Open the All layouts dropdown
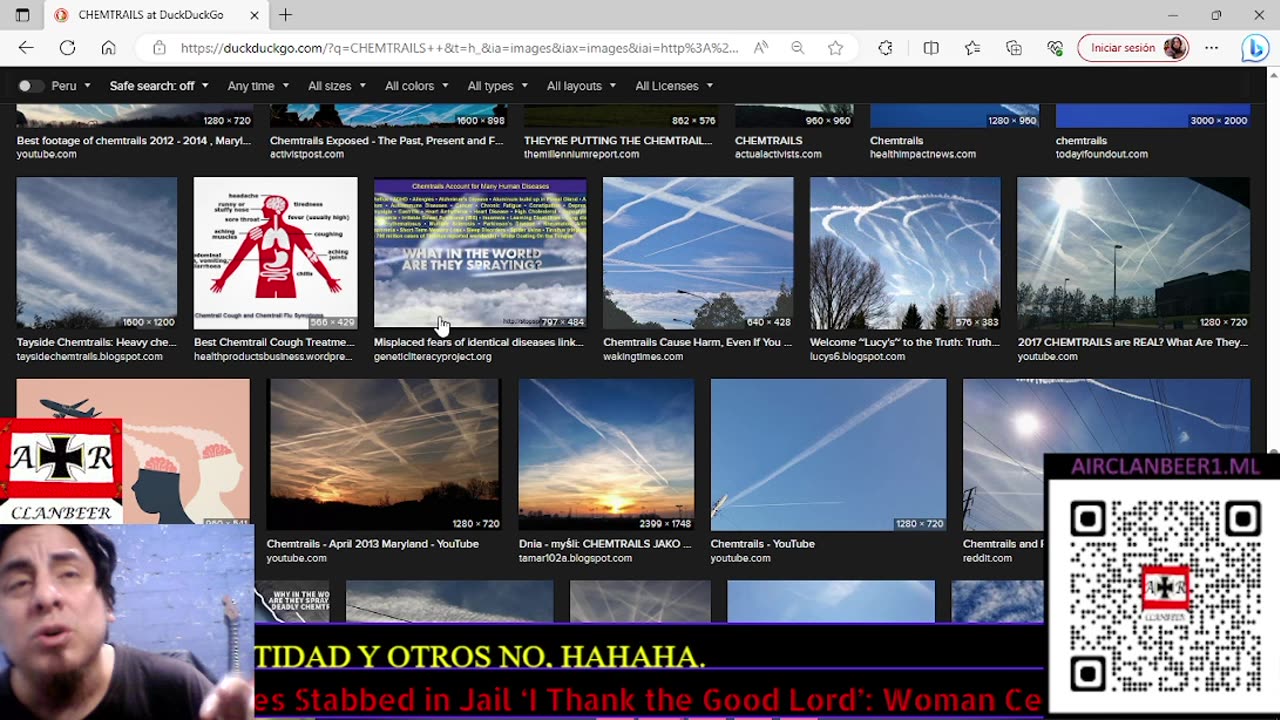The image size is (1280, 720). pyautogui.click(x=581, y=86)
